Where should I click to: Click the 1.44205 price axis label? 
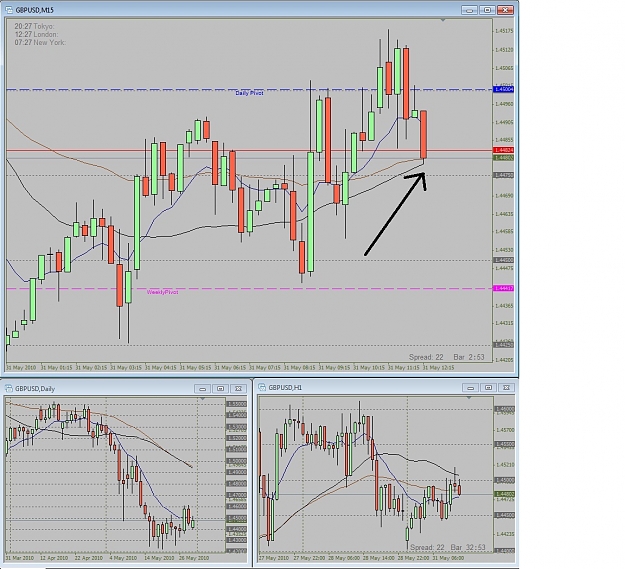point(504,360)
